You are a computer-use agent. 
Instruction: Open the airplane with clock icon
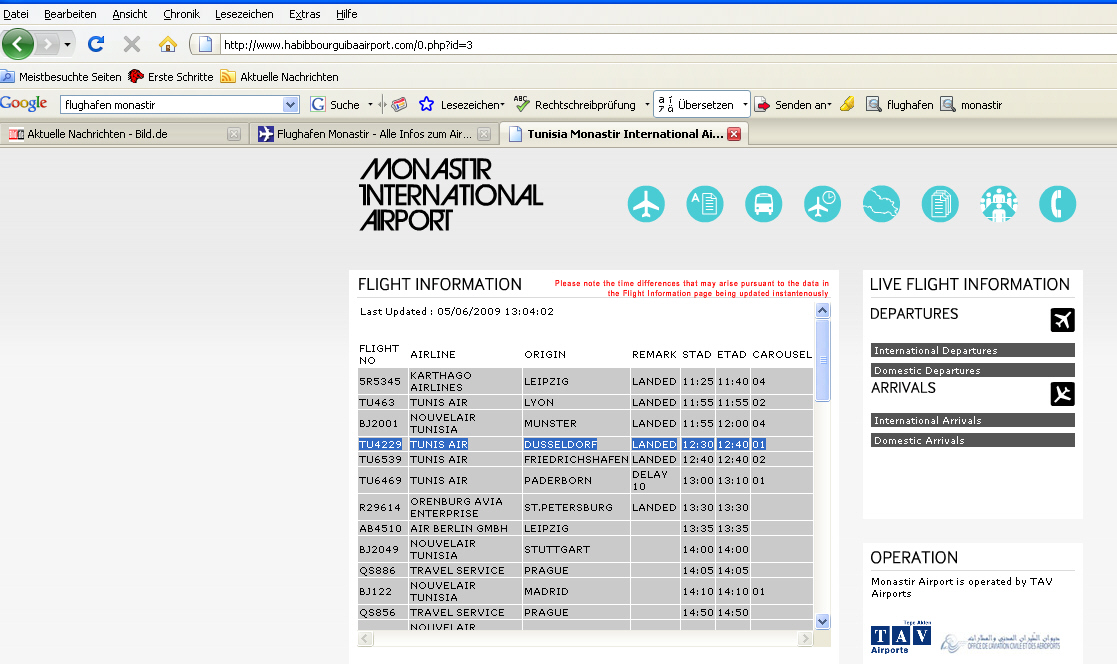coord(822,204)
